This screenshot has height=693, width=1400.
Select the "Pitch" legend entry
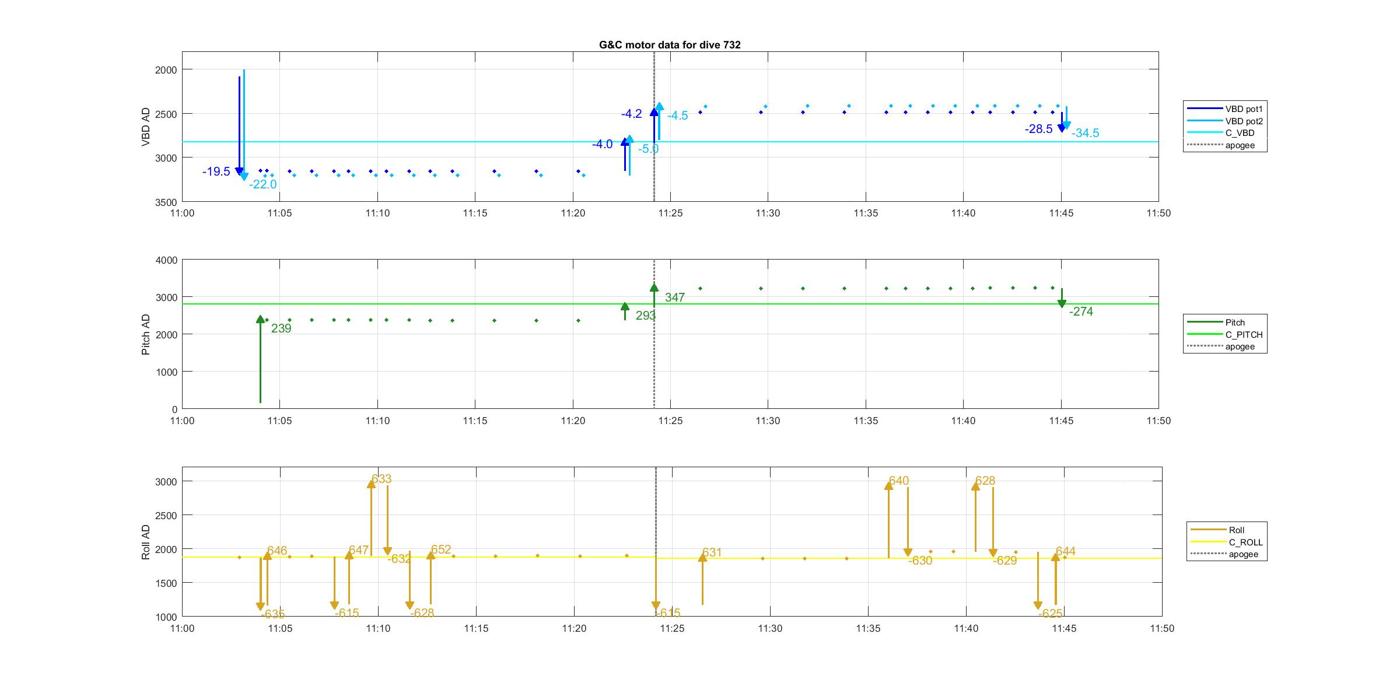[x=1216, y=322]
